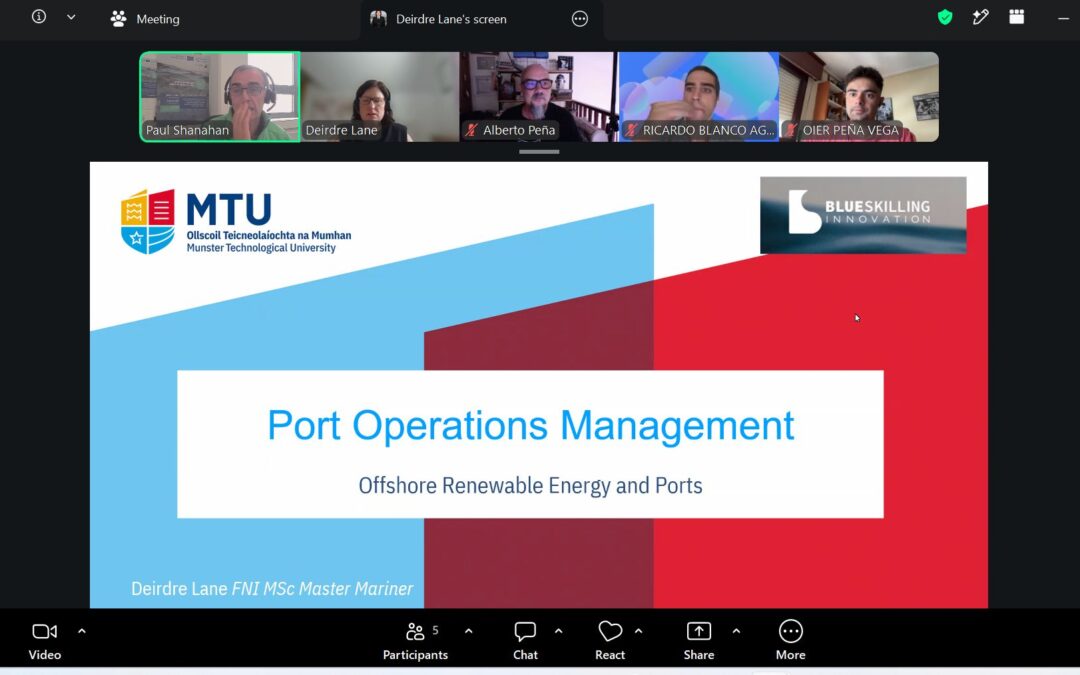Open the More options menu
This screenshot has width=1080, height=675.
pyautogui.click(x=791, y=641)
